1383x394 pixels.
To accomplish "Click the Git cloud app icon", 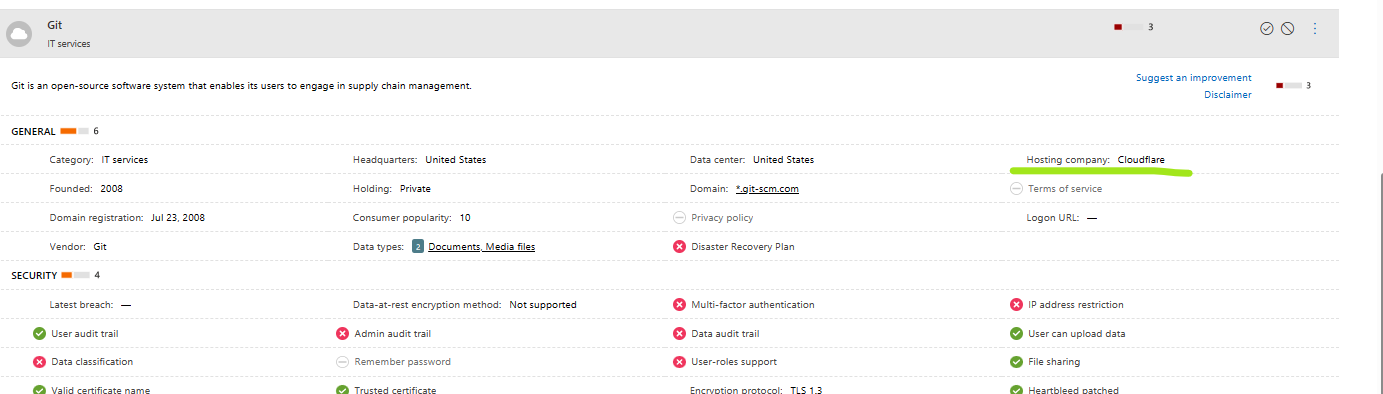I will pyautogui.click(x=18, y=34).
